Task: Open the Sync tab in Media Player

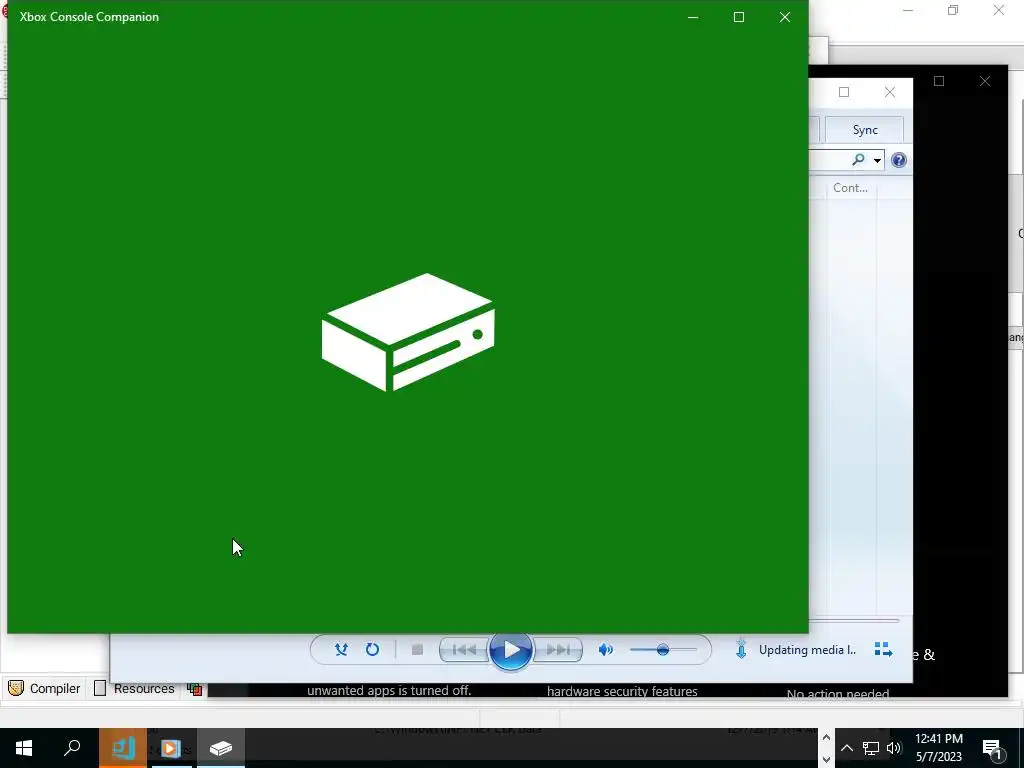Action: [865, 130]
